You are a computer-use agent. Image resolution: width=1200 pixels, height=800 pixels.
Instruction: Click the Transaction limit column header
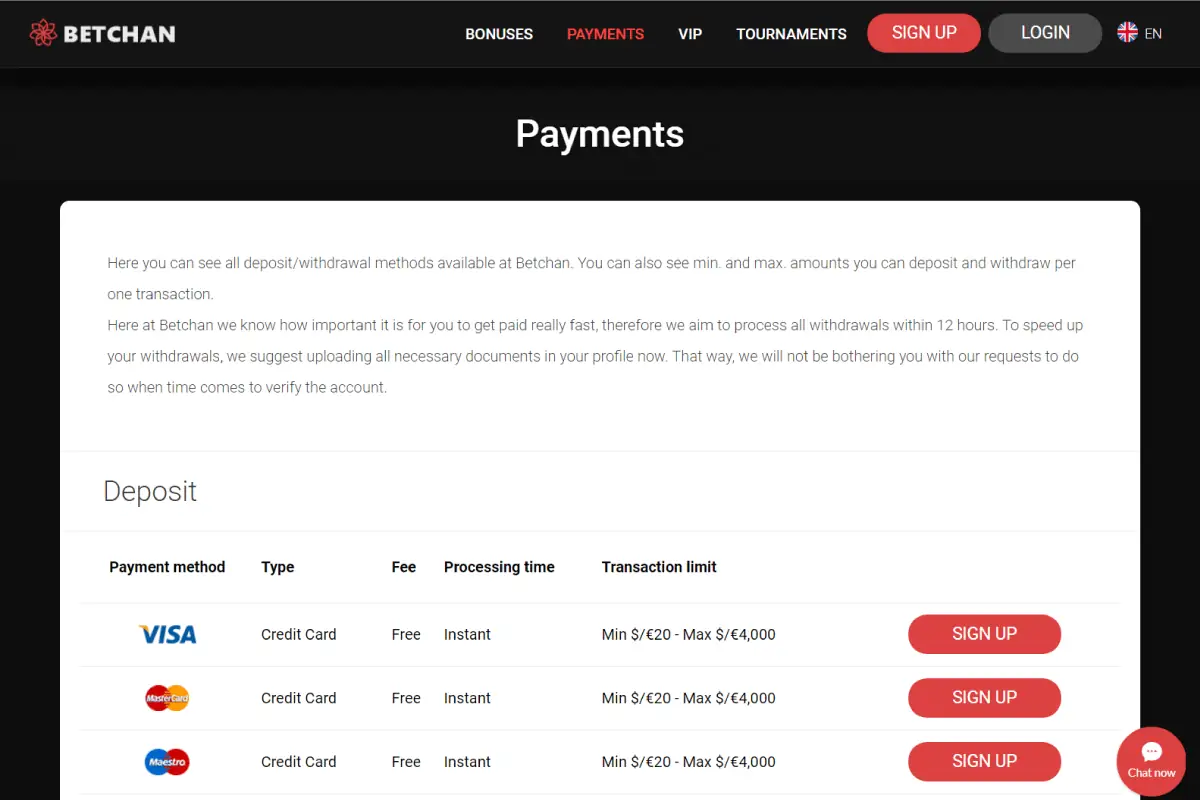coord(659,567)
